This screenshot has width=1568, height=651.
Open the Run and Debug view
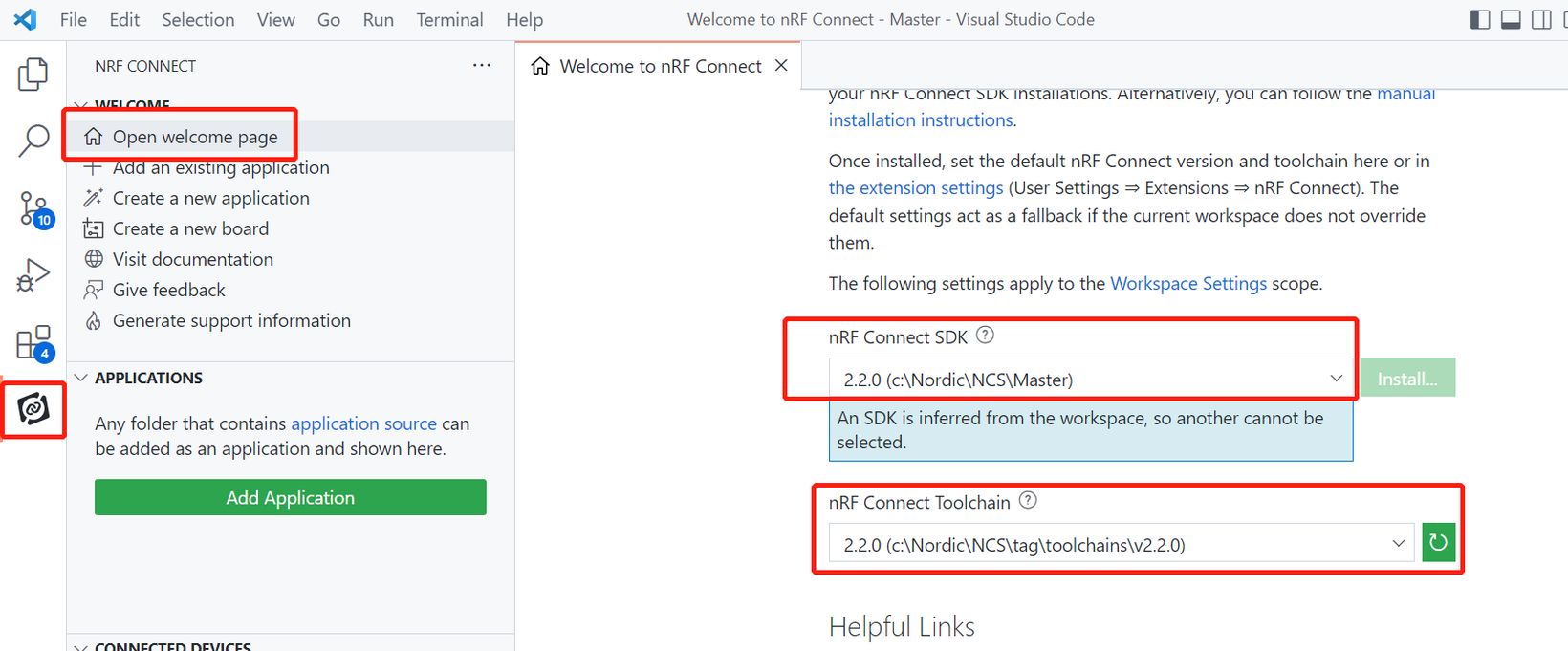point(33,275)
